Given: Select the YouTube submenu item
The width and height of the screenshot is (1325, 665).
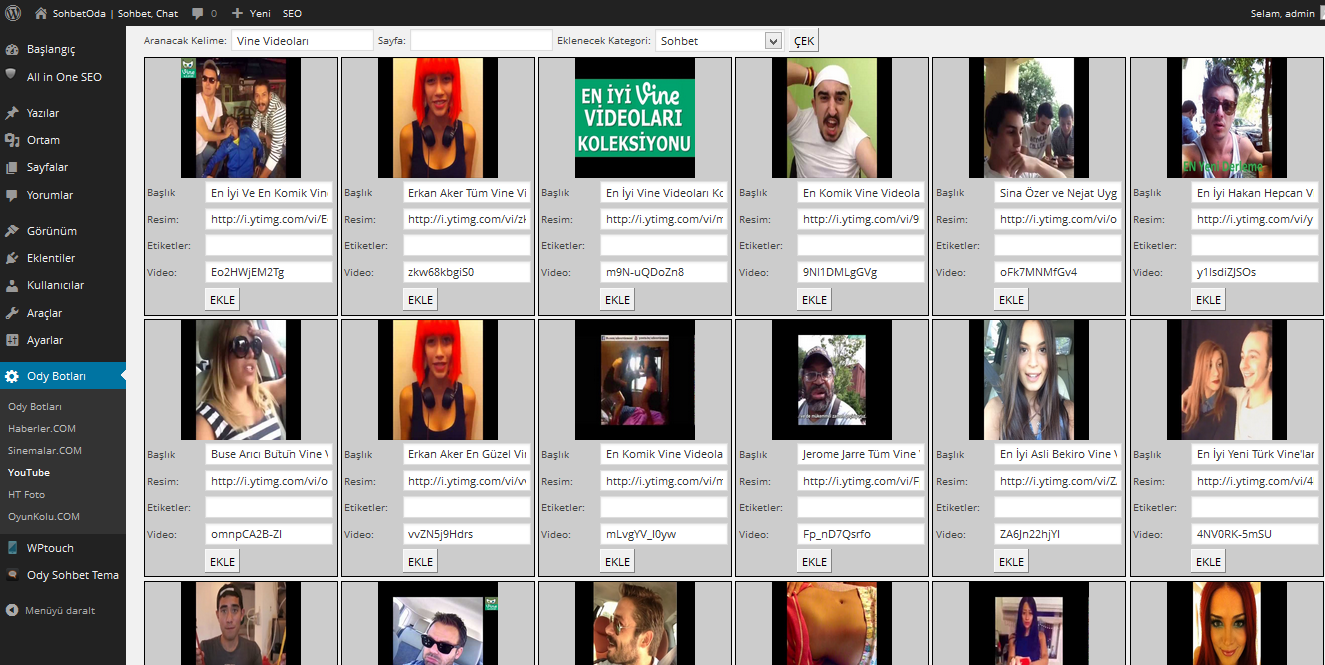Looking at the screenshot, I should coord(29,472).
